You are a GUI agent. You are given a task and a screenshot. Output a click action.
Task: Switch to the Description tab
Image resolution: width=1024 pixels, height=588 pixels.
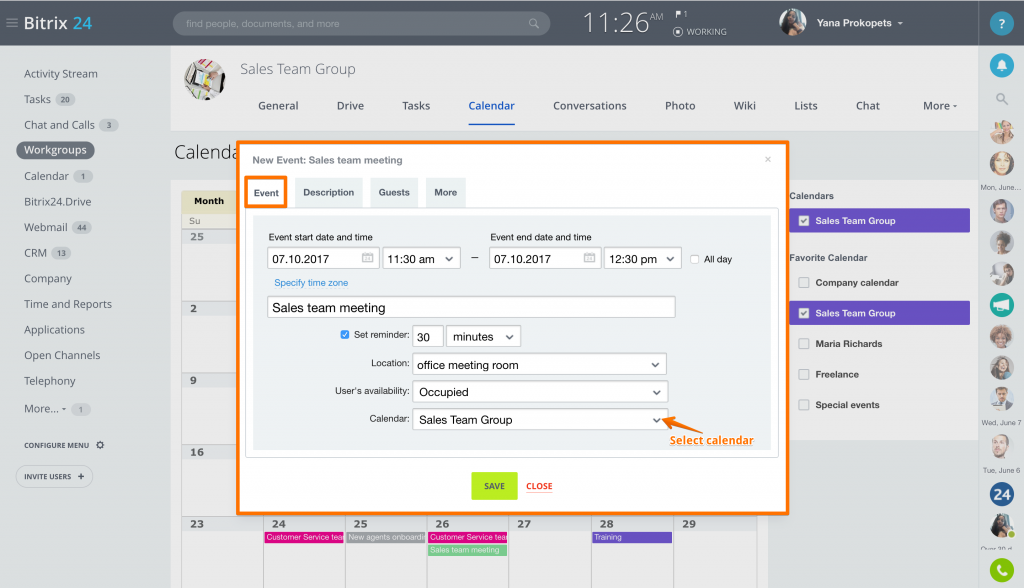coord(328,193)
